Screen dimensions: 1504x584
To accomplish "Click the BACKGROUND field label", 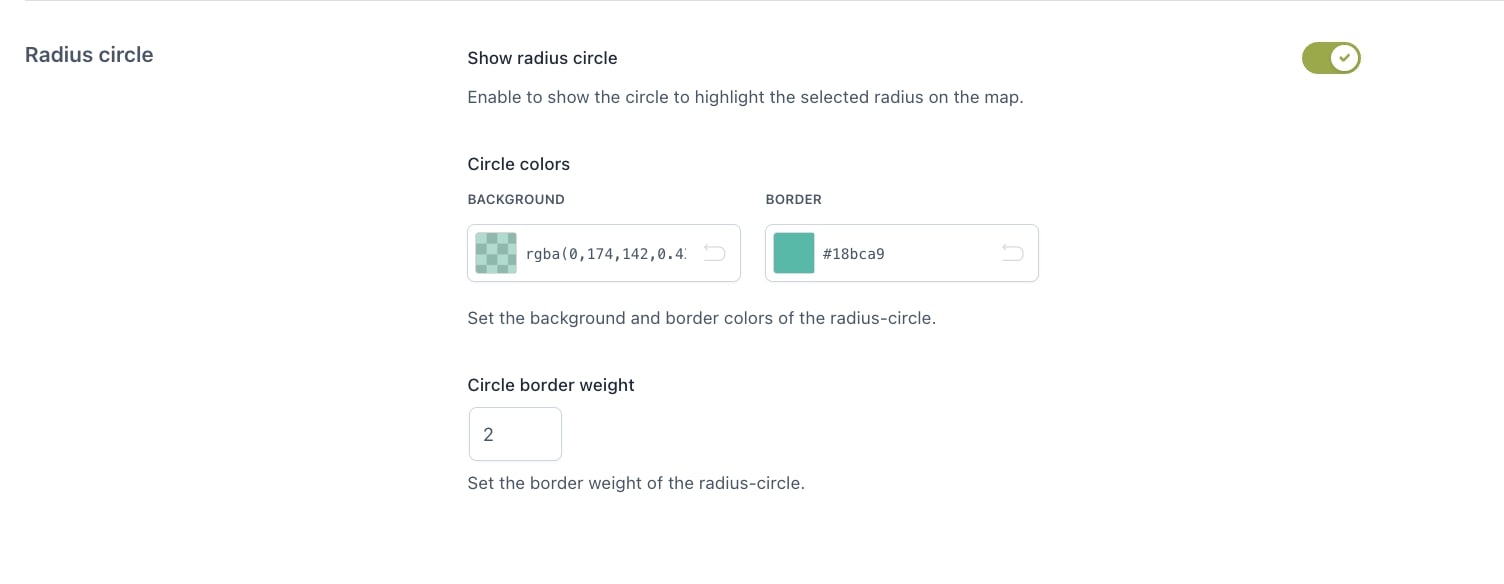I will 516,199.
